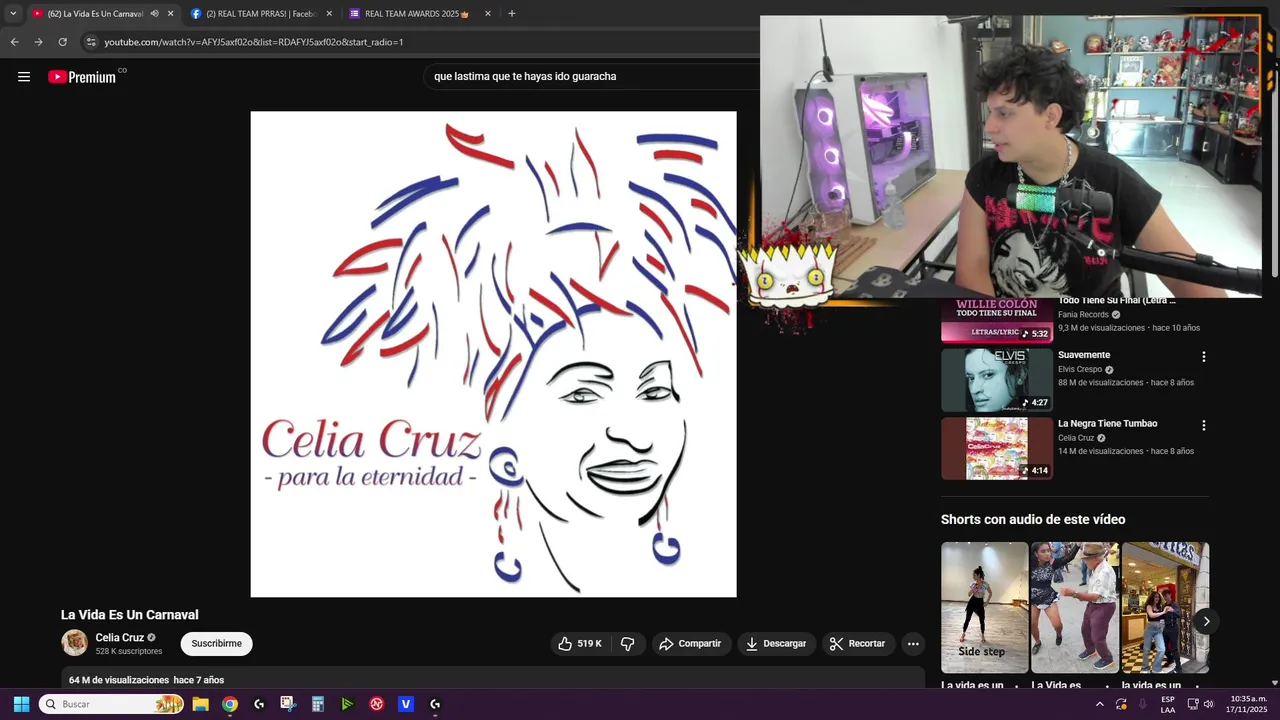
Task: Switch to the REAL TEAM AWARDS 2025 tab
Action: point(417,14)
